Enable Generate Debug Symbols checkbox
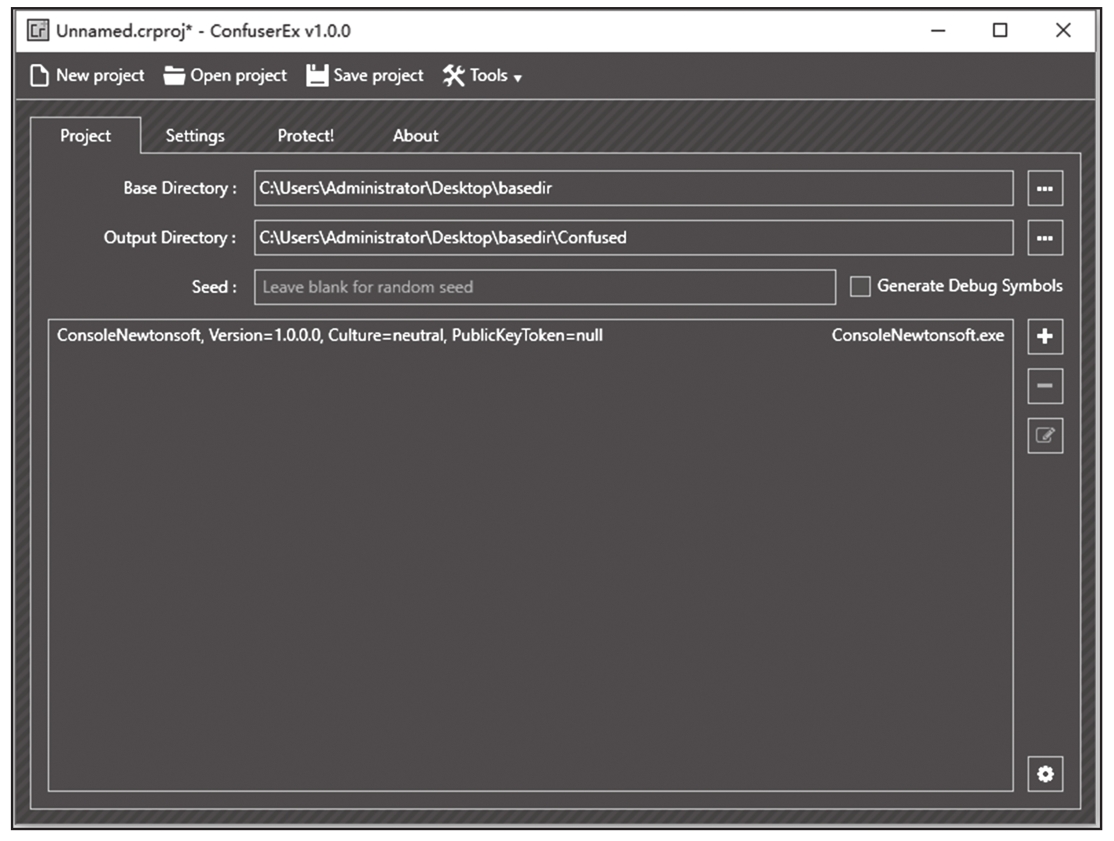The image size is (1114, 841). 860,287
